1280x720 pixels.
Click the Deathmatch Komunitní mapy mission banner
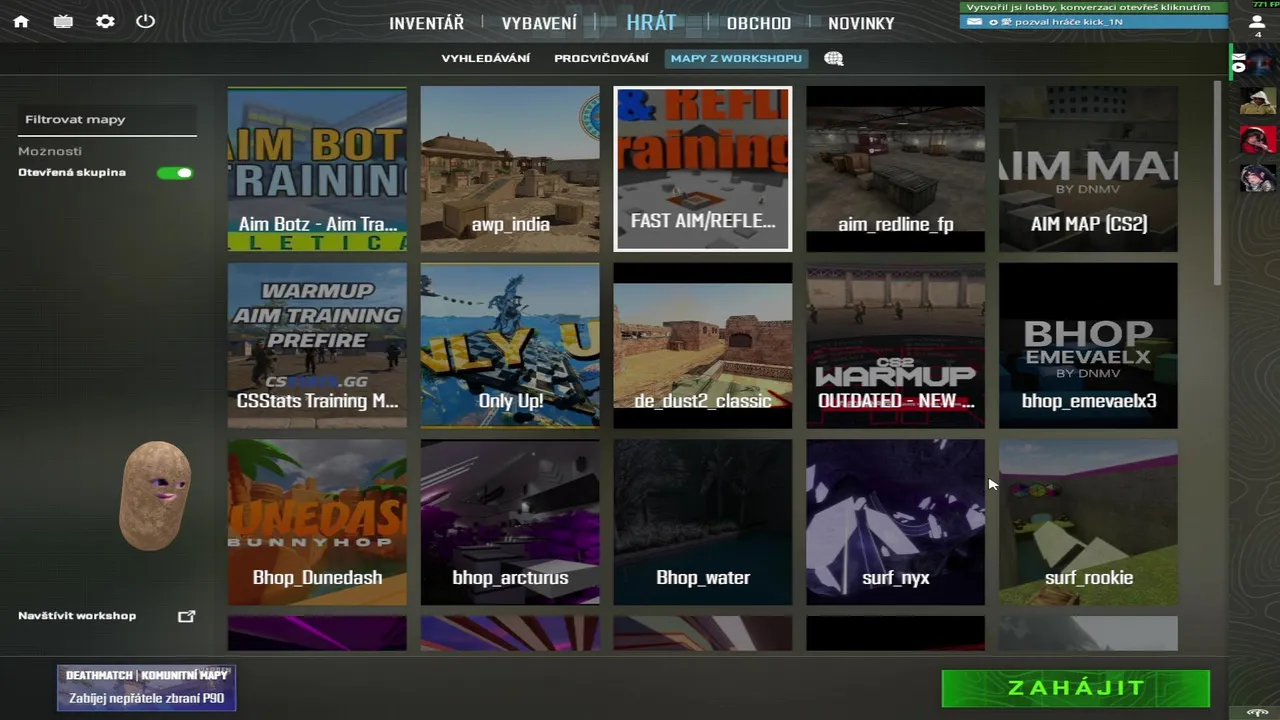tap(146, 688)
